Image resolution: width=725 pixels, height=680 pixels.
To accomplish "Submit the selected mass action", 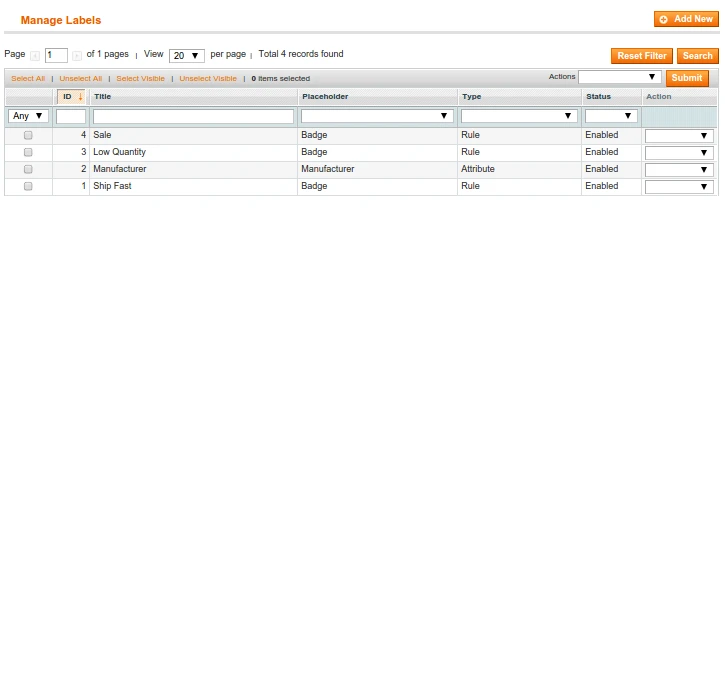I will pos(687,78).
